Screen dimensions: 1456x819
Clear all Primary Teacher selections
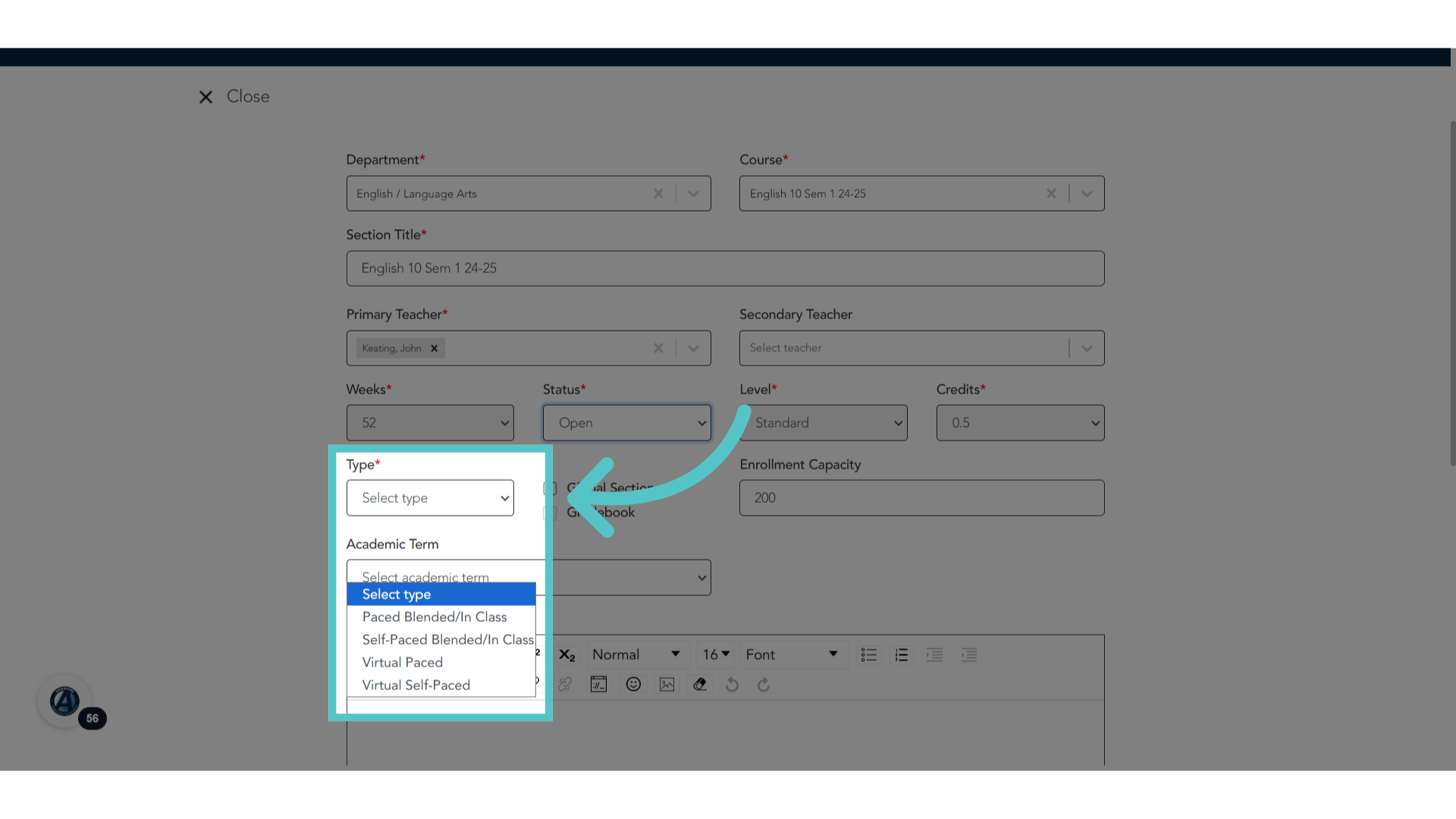pos(658,348)
